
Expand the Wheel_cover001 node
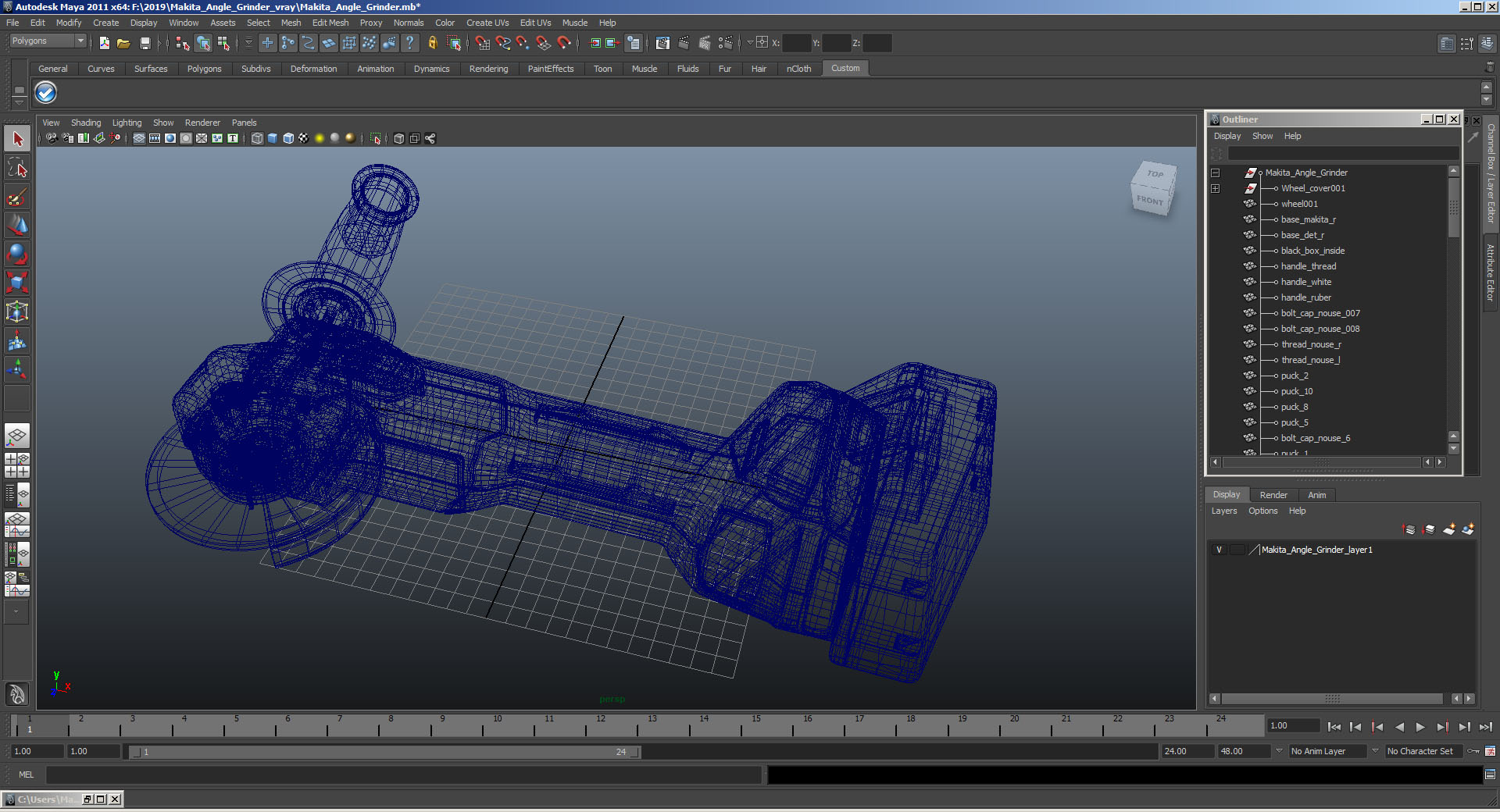pyautogui.click(x=1215, y=188)
